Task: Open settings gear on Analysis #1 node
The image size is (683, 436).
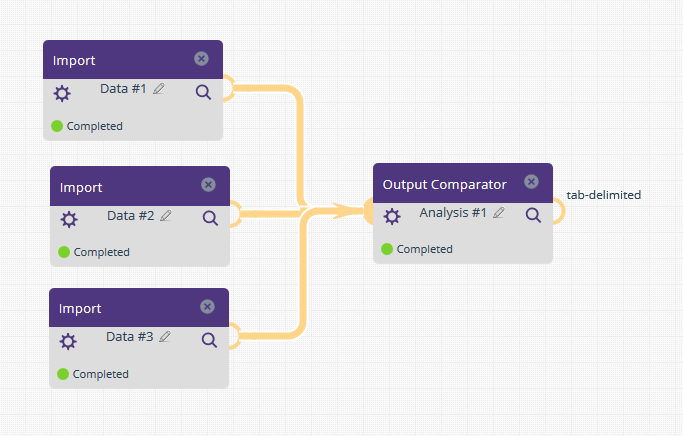Action: [392, 216]
